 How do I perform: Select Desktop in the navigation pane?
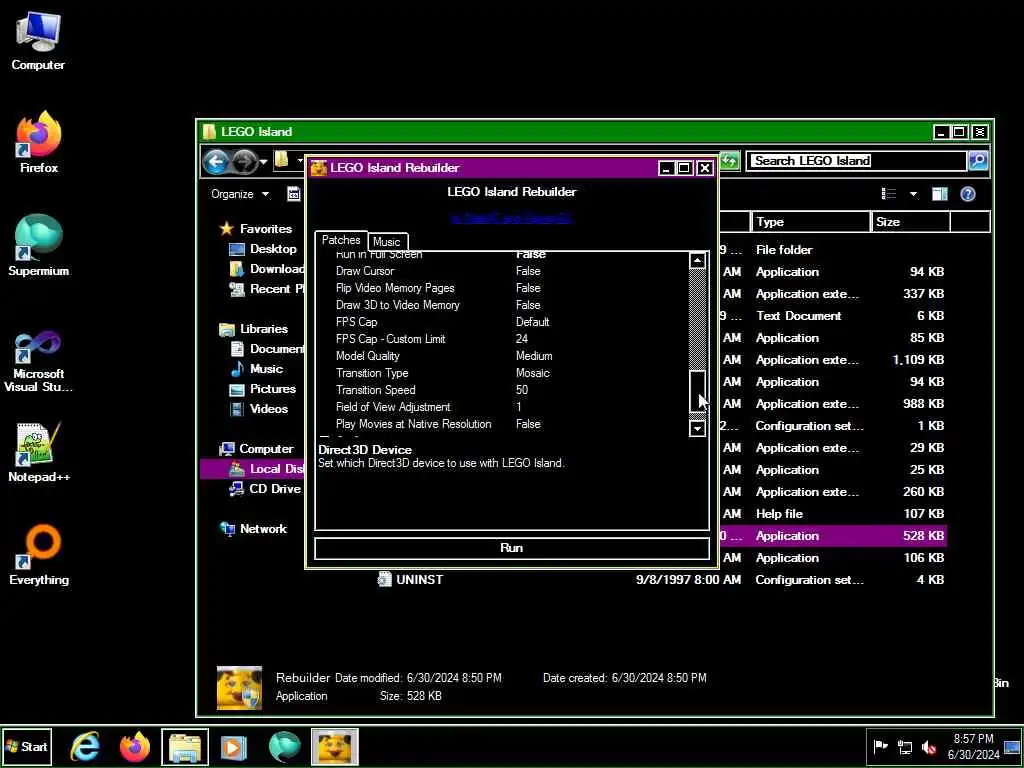click(x=263, y=249)
